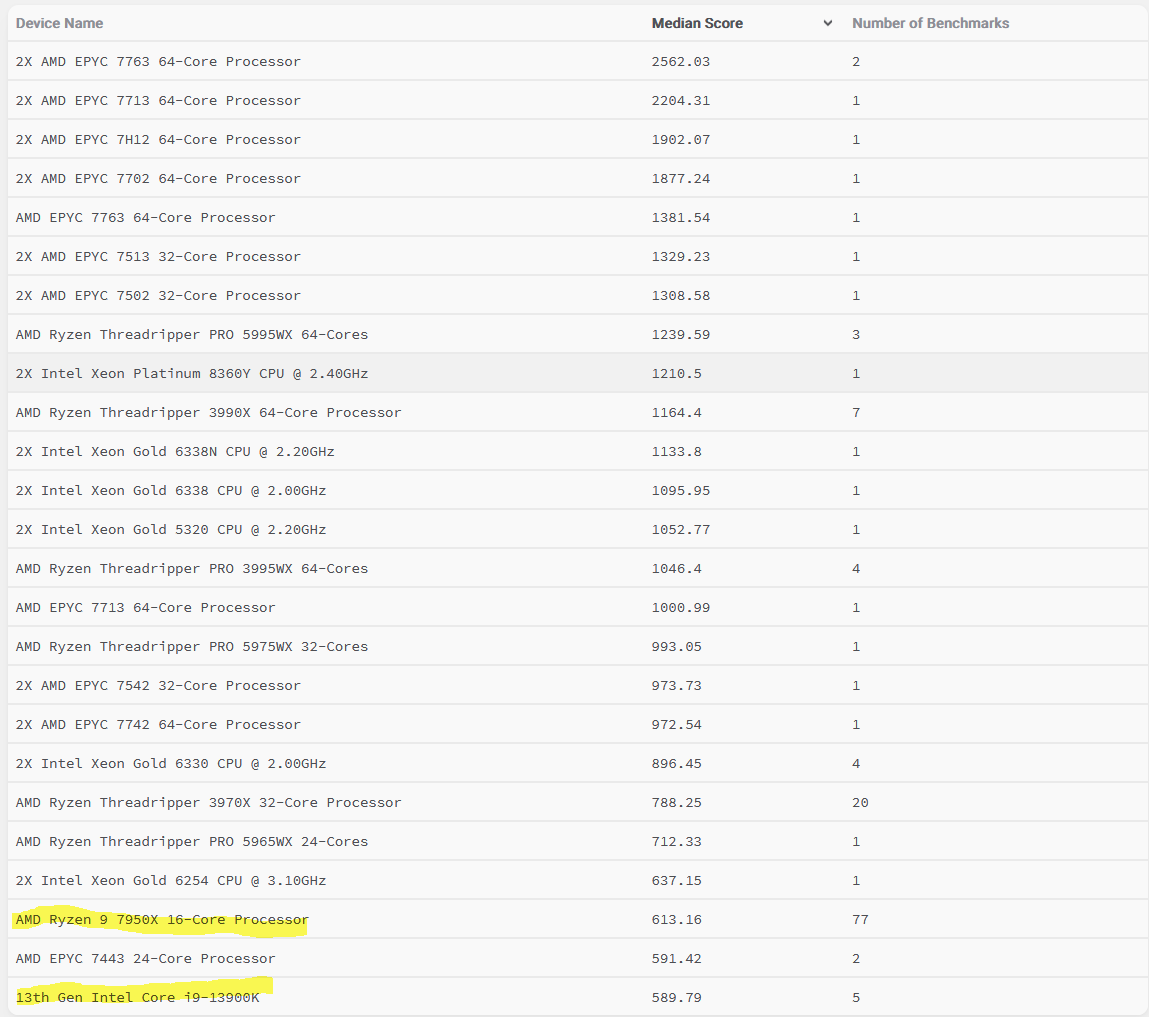This screenshot has height=1017, width=1149.
Task: Select 2X AMD EPYC 7542 32-Core Processor row
Action: (577, 686)
